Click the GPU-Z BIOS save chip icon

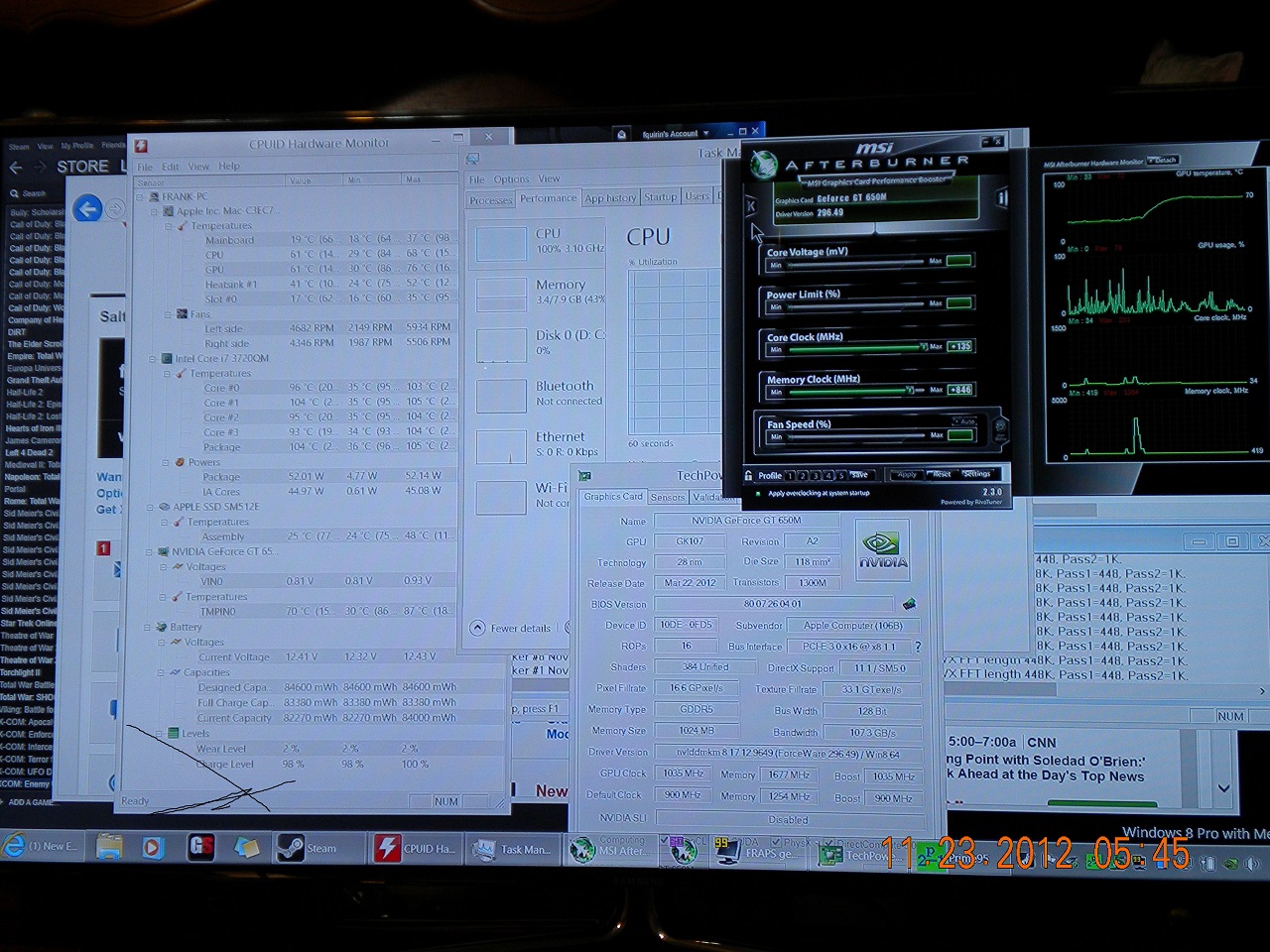point(909,603)
